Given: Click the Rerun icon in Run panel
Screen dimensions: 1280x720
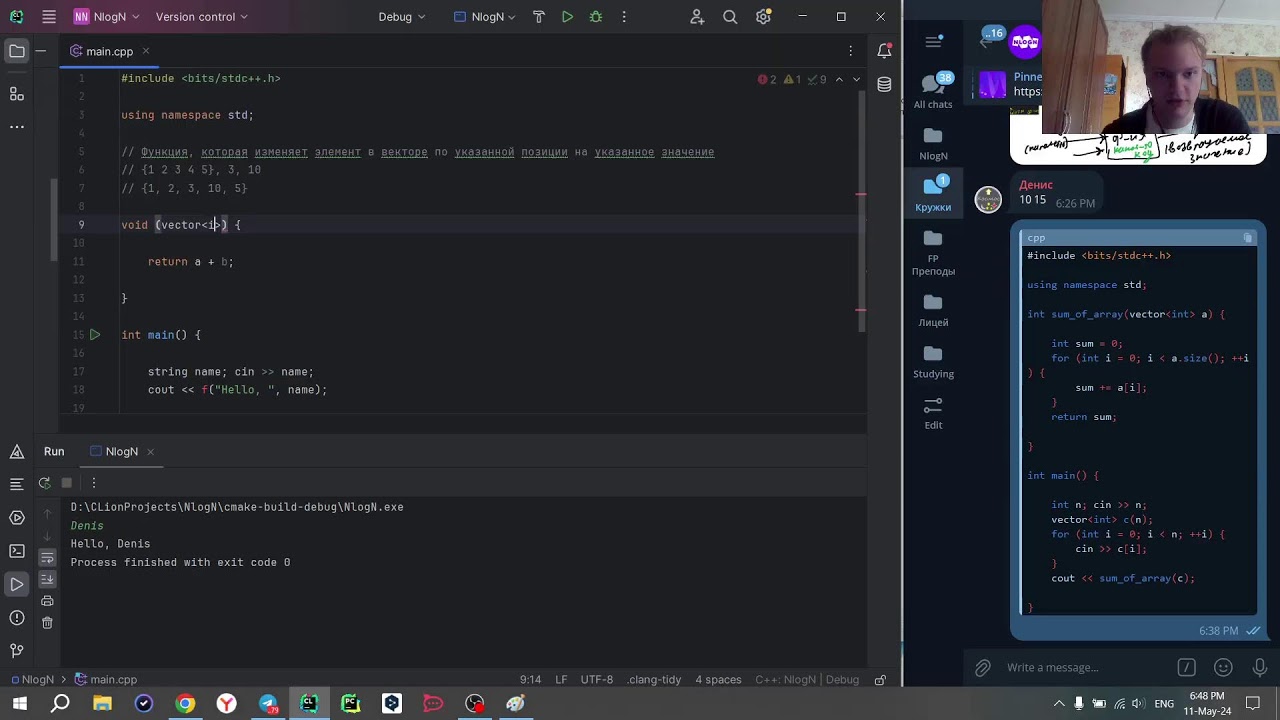Looking at the screenshot, I should 45,483.
